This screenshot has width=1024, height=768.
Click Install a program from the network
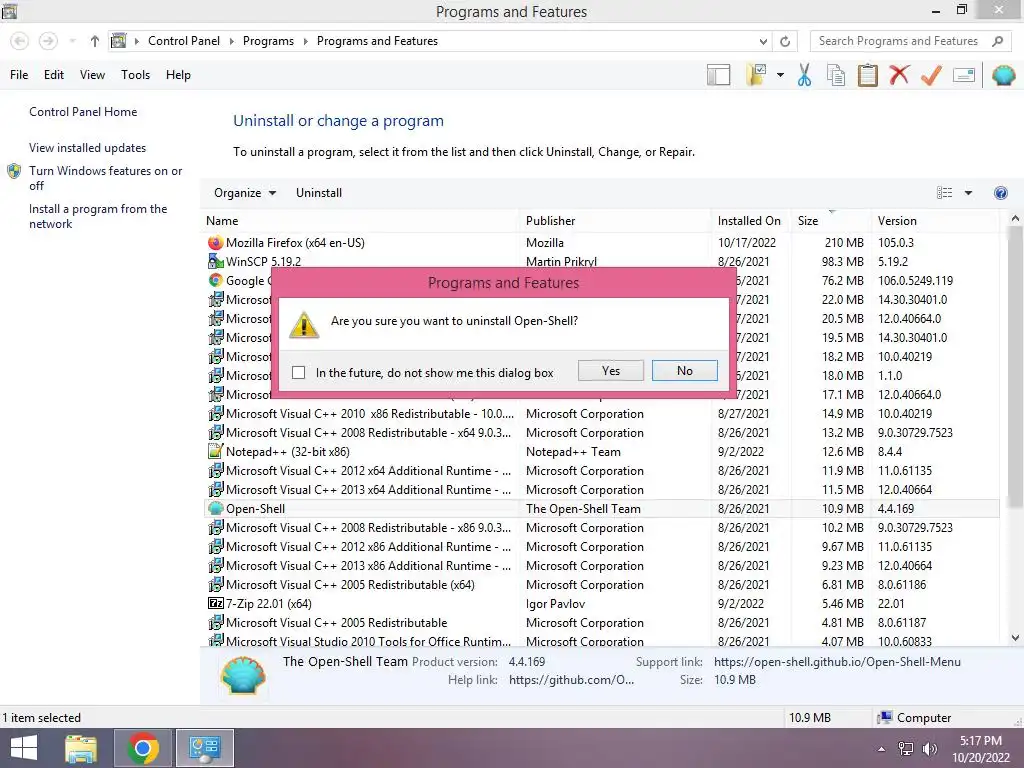[98, 216]
